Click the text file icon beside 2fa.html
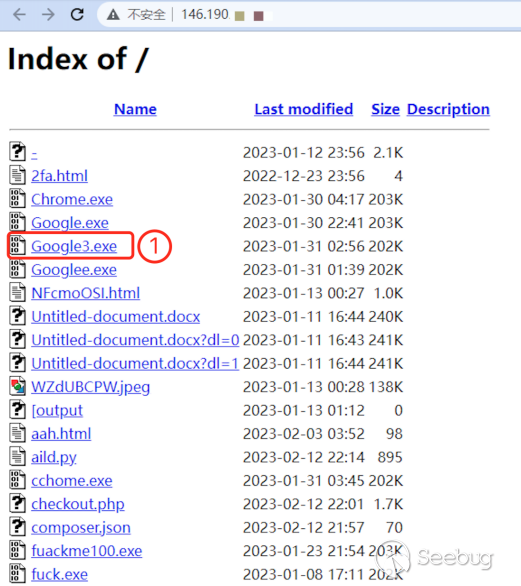Image resolution: width=521 pixels, height=586 pixels. click(17, 175)
